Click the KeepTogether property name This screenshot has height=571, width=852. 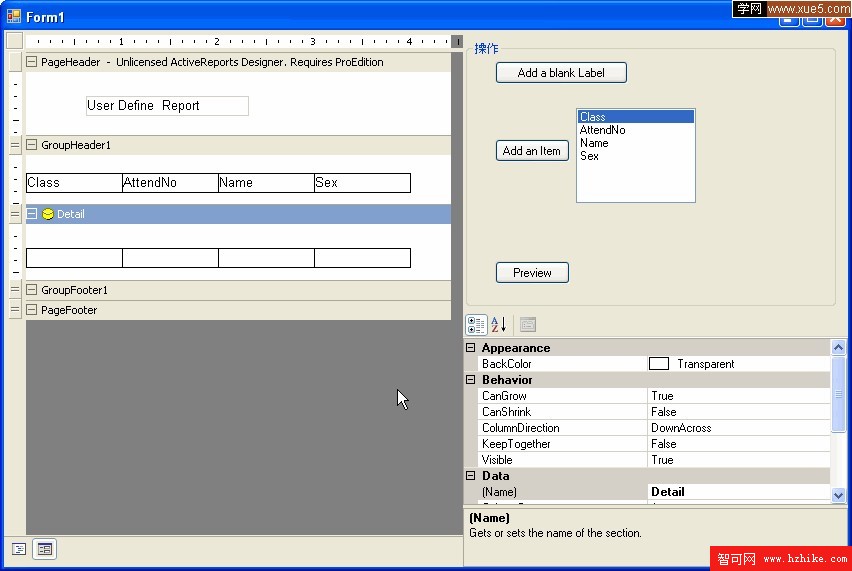tap(516, 444)
